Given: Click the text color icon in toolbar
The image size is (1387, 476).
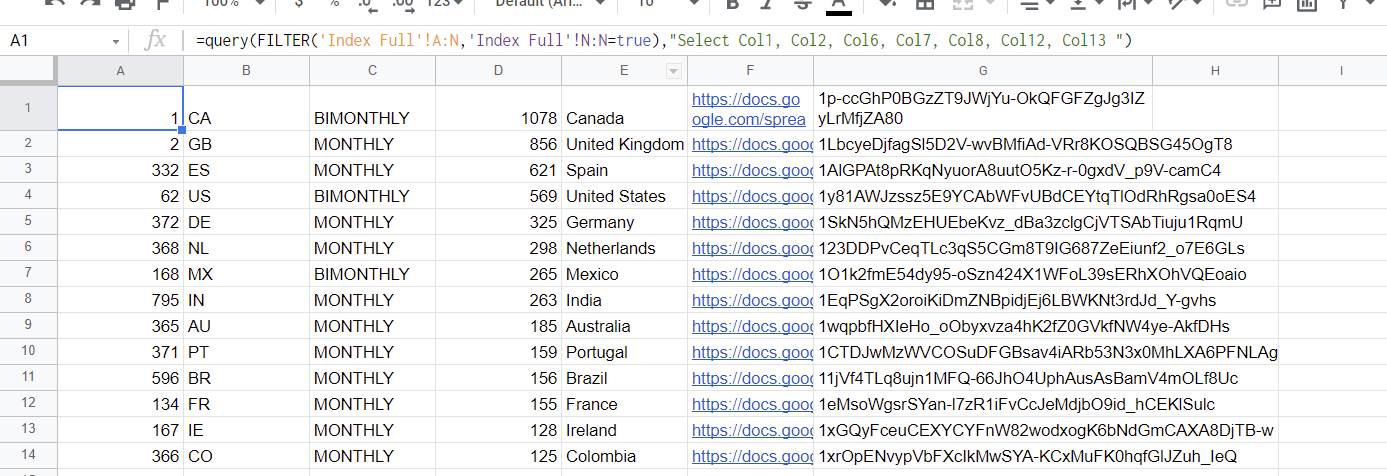Looking at the screenshot, I should point(838,4).
